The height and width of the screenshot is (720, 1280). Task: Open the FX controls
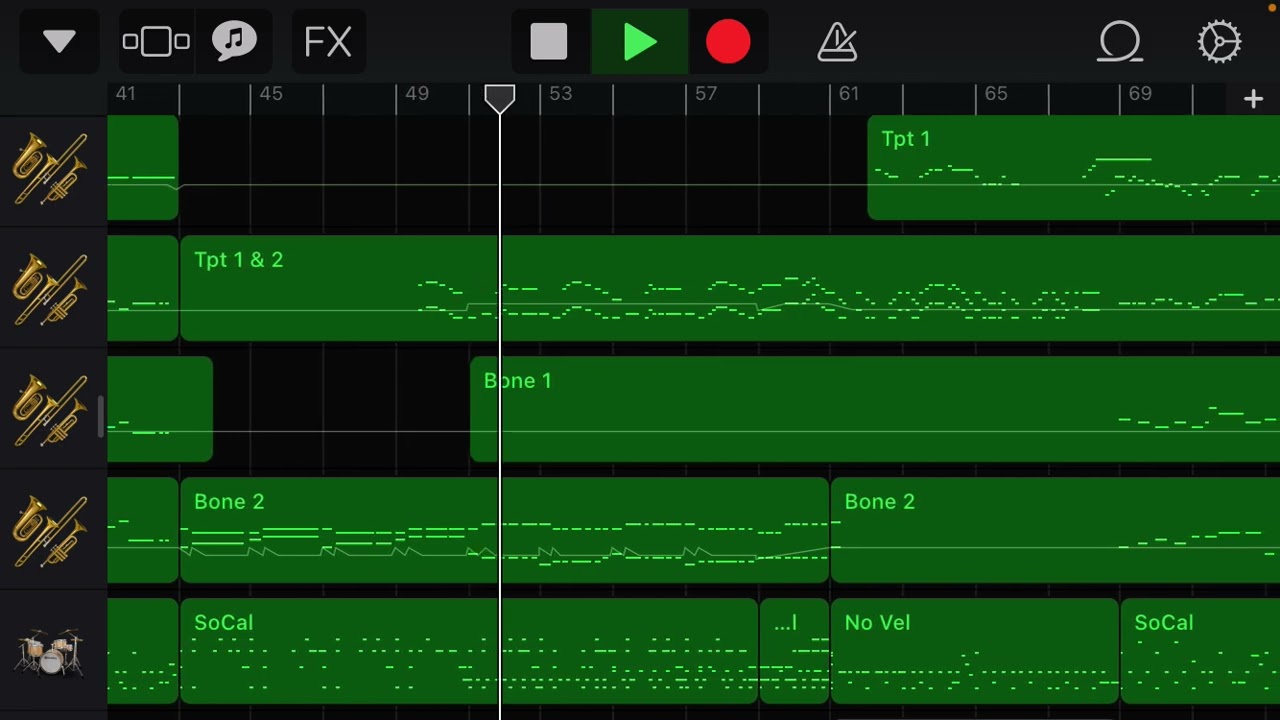pyautogui.click(x=328, y=42)
